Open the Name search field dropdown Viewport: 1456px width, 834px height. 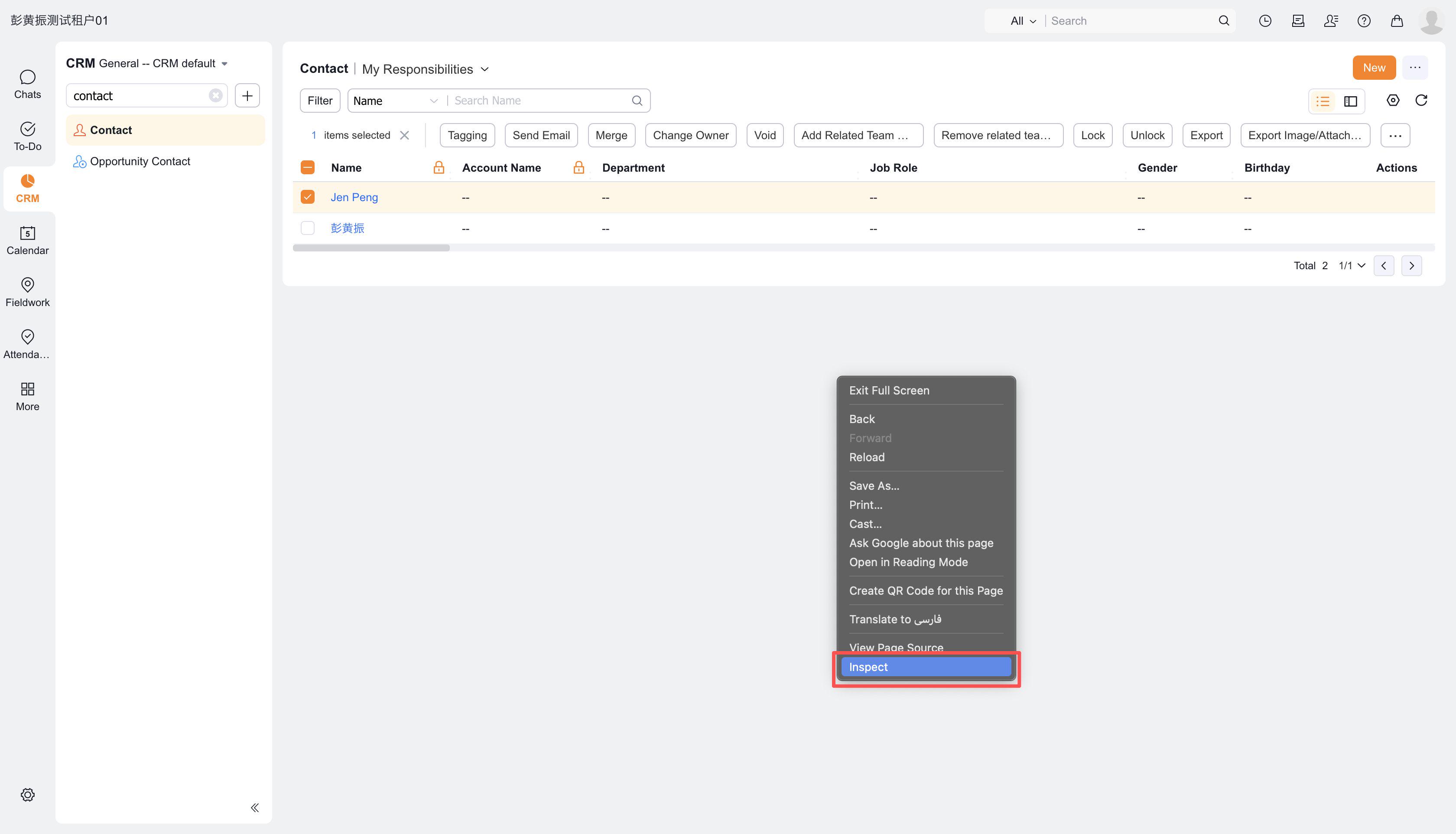396,100
